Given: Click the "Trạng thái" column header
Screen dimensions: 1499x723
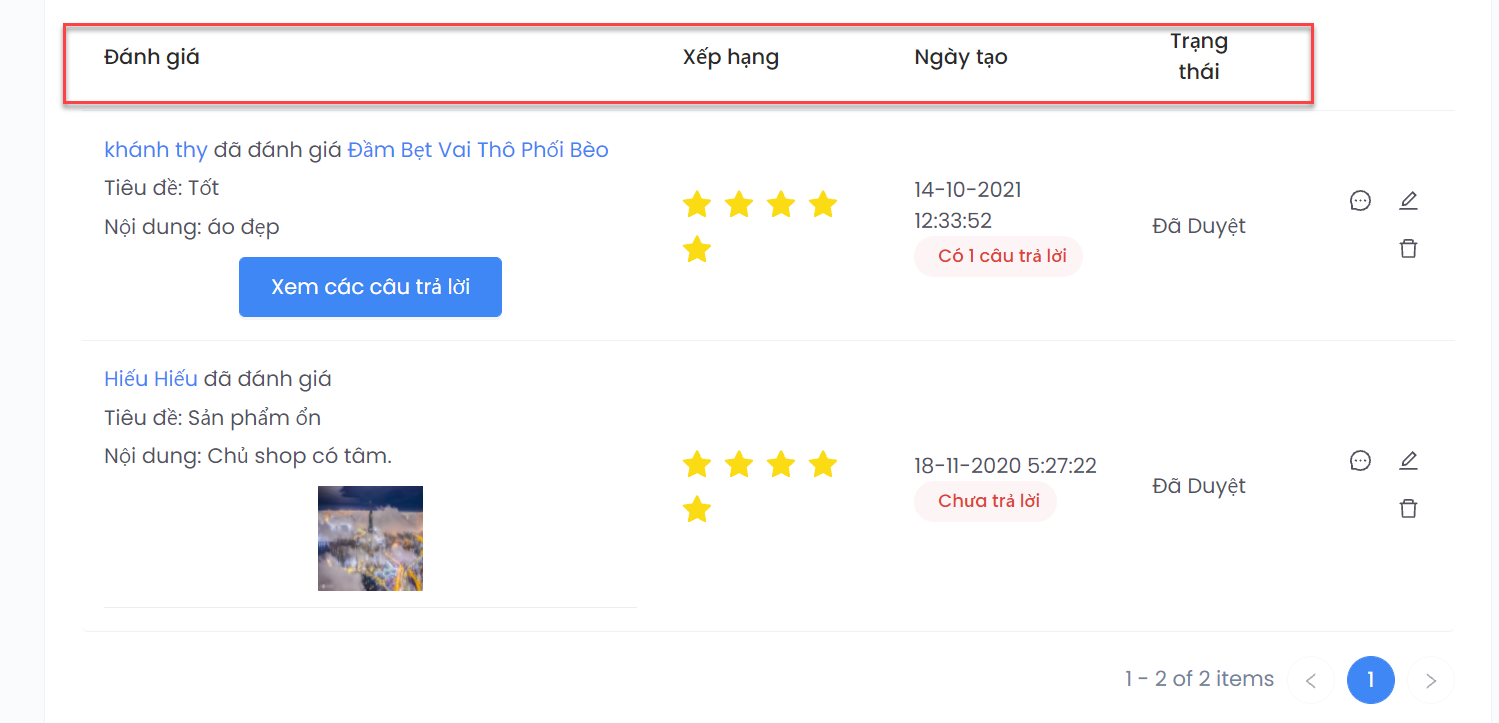Looking at the screenshot, I should pos(1198,57).
